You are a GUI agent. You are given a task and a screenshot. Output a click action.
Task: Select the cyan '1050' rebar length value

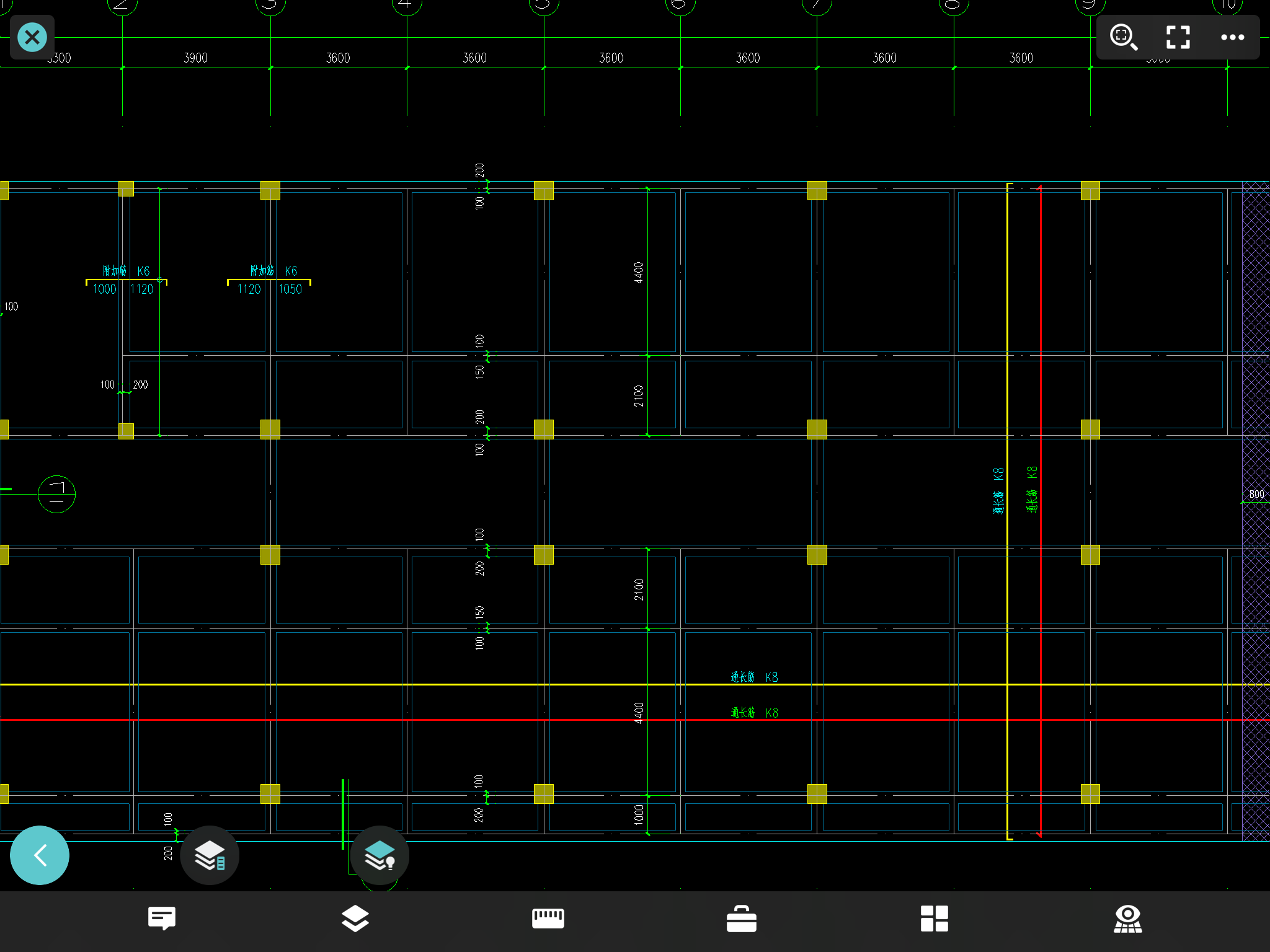pyautogui.click(x=290, y=289)
